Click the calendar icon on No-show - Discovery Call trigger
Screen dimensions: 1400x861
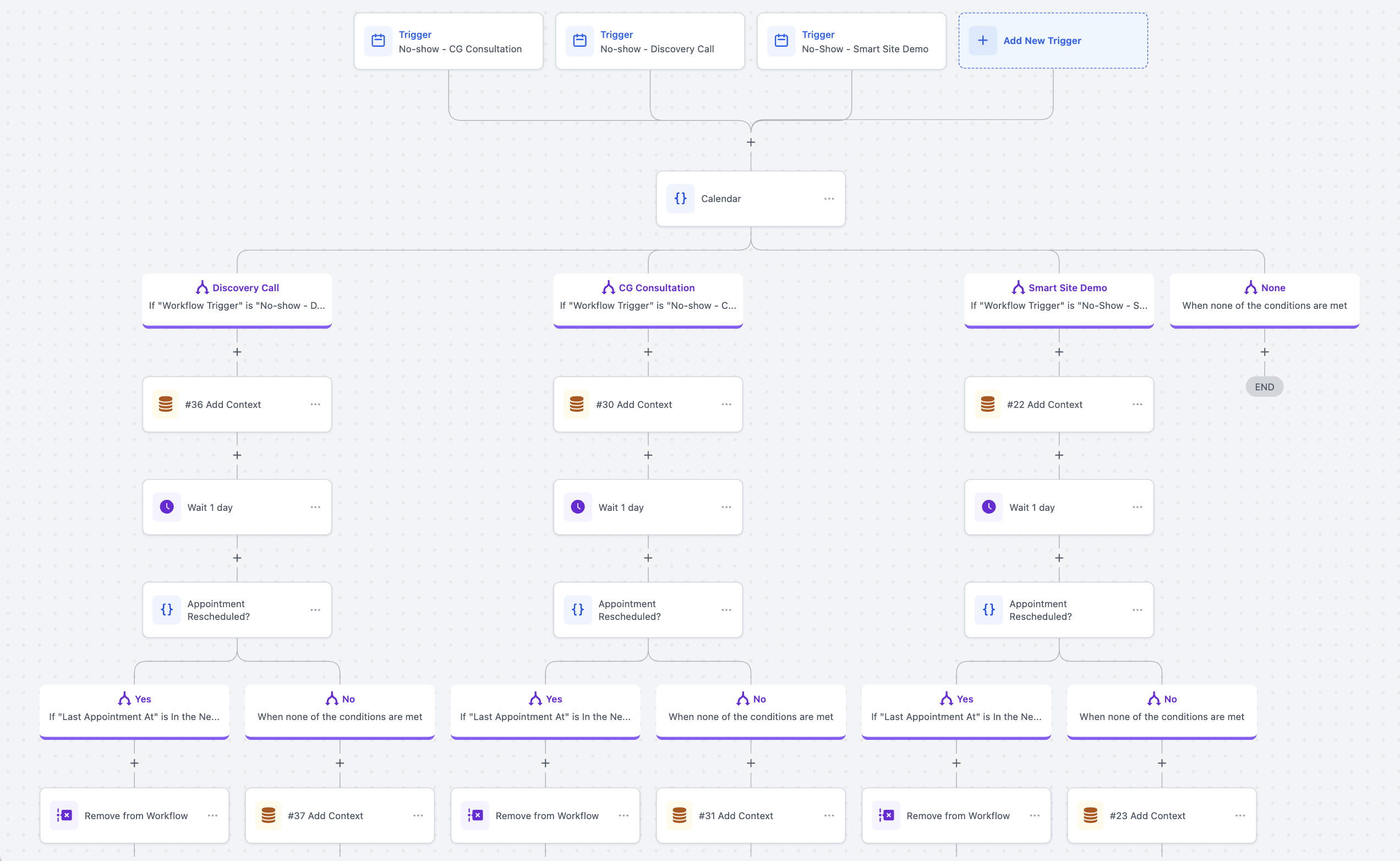pyautogui.click(x=579, y=40)
